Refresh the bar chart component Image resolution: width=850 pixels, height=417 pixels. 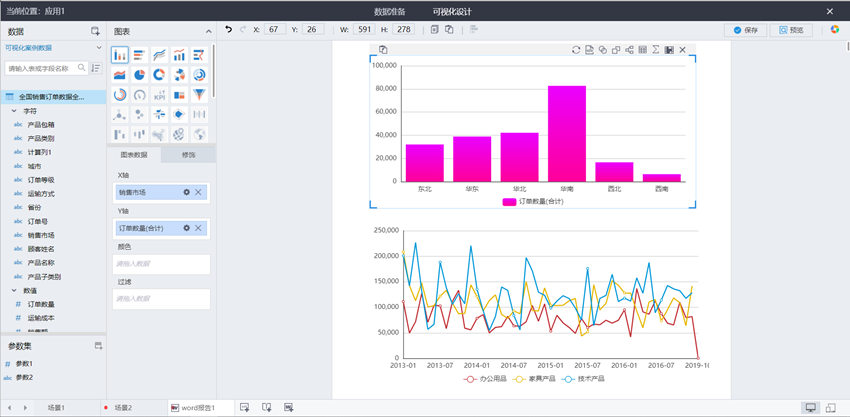pyautogui.click(x=576, y=50)
